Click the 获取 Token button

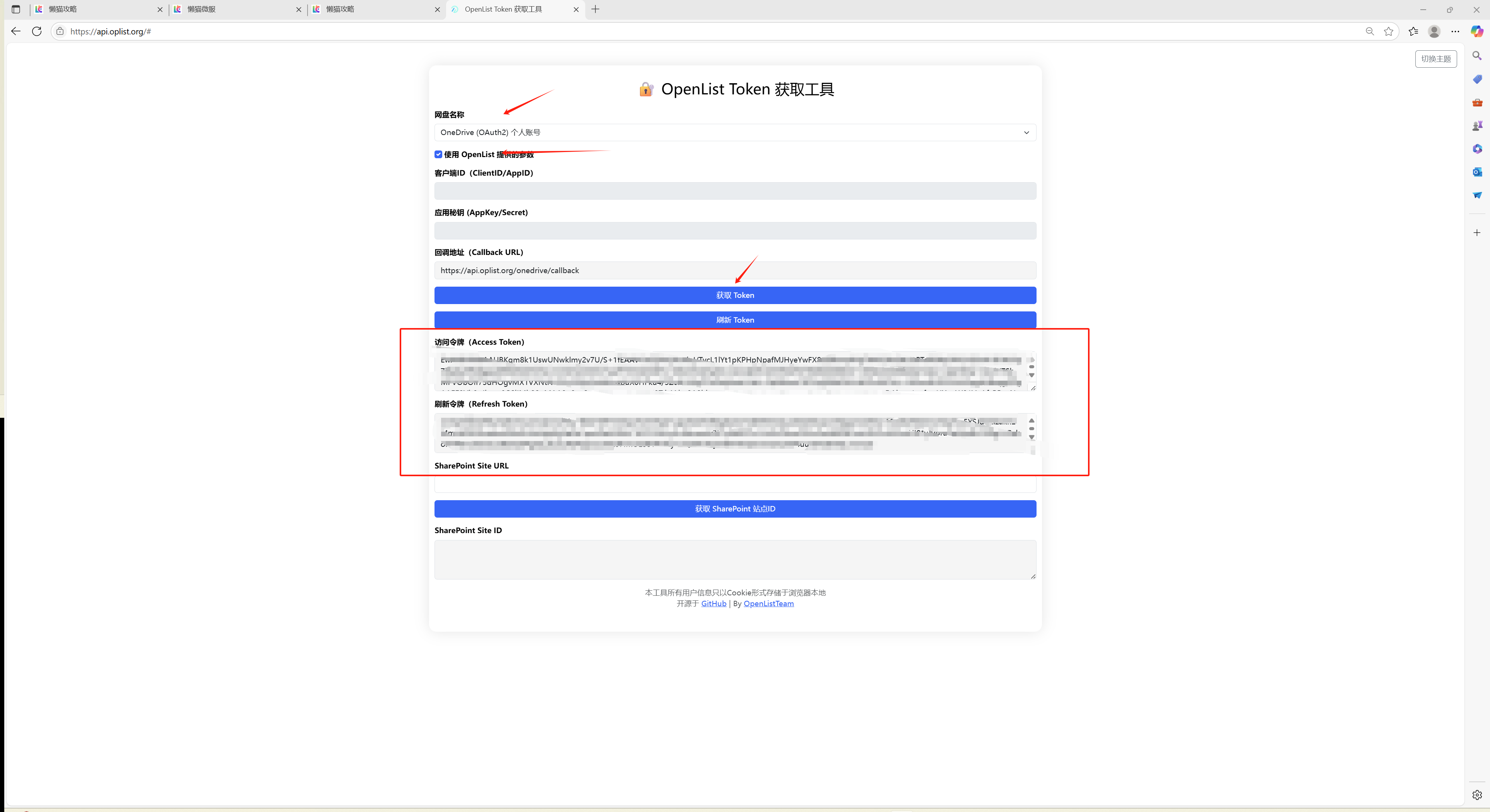tap(735, 295)
